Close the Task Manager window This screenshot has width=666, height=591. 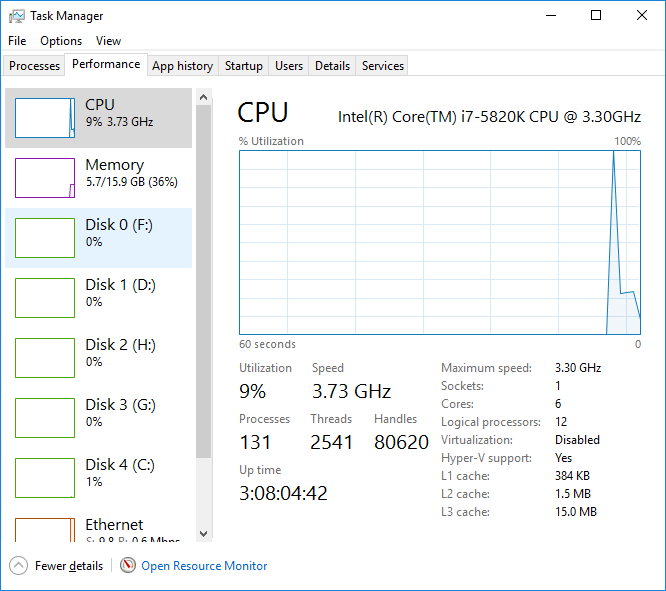click(642, 16)
